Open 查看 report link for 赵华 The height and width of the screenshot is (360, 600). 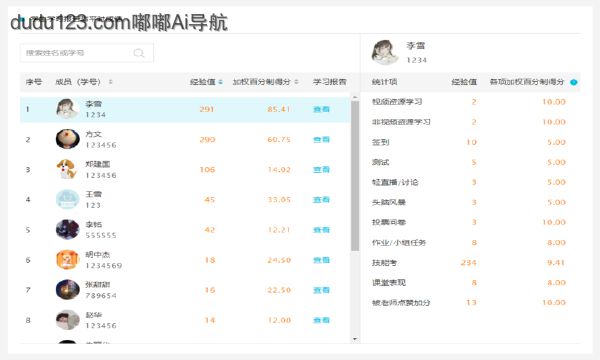(321, 320)
